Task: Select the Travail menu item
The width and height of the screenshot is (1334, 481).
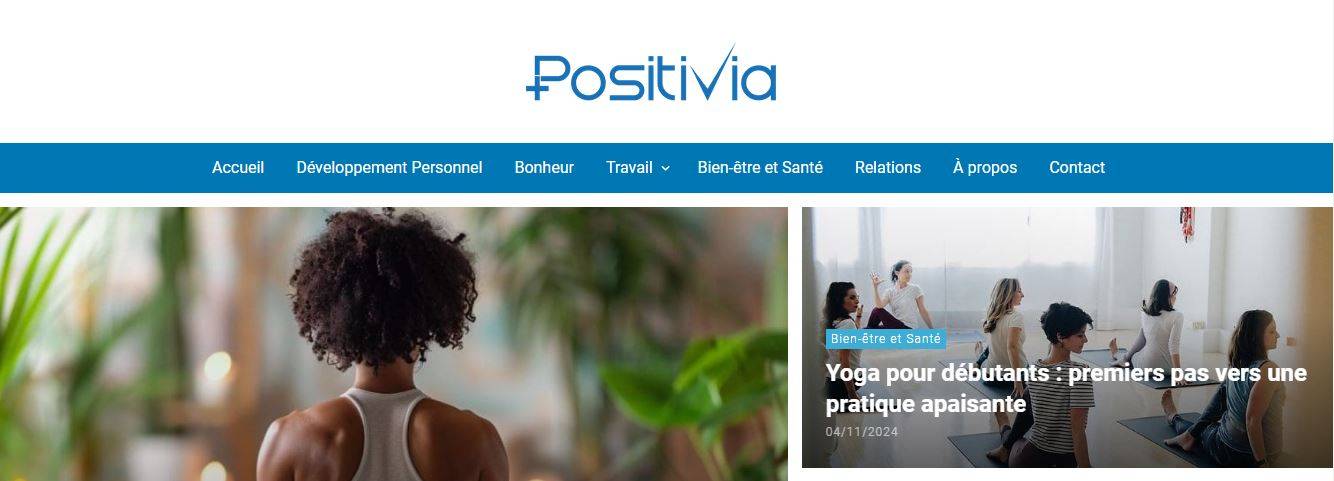Action: click(629, 168)
